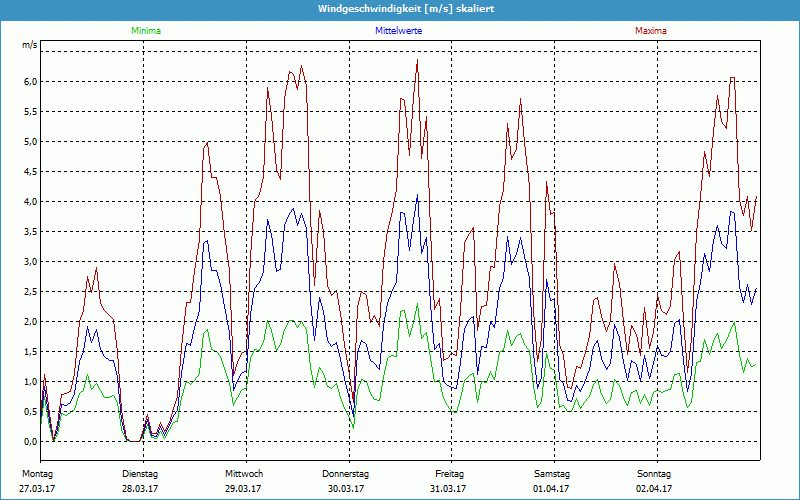Select the blue 'Mittelwerte' legend label
The width and height of the screenshot is (800, 500).
tap(398, 31)
